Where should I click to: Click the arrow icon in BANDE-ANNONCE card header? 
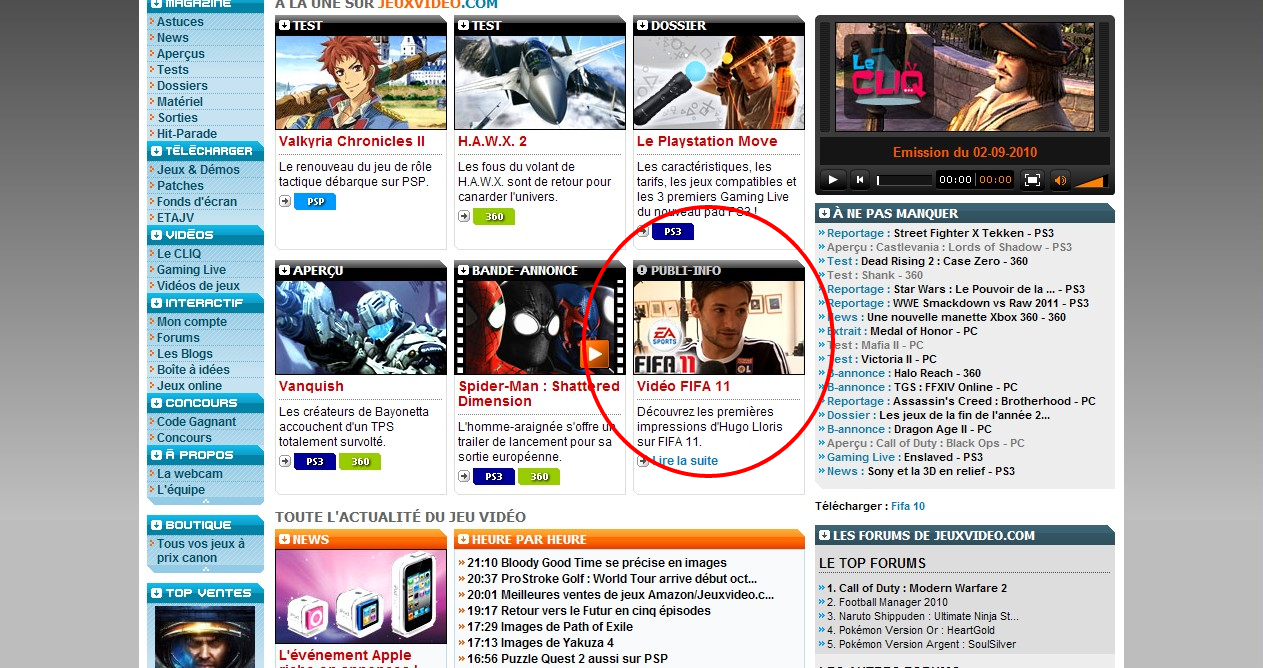[464, 270]
